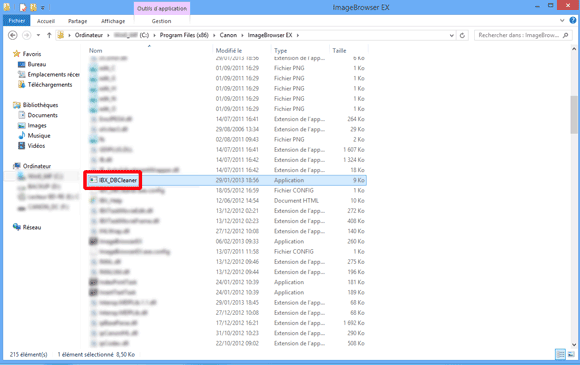
Task: Select the Document HTML file row
Action: point(227,201)
